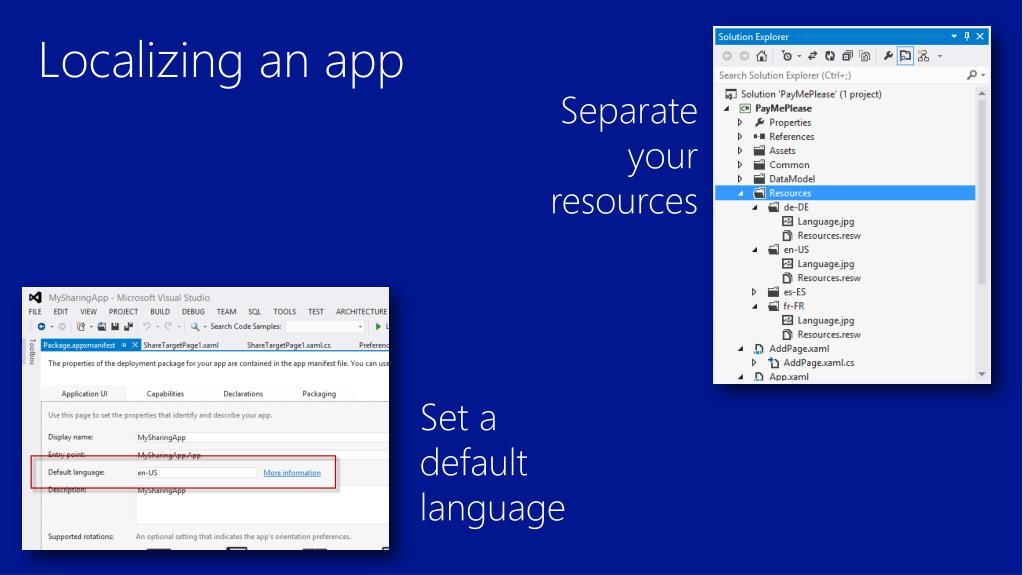Viewport: 1023px width, 575px height.
Task: Click the pin auto-hide icon on Solution Explorer
Action: point(967,37)
